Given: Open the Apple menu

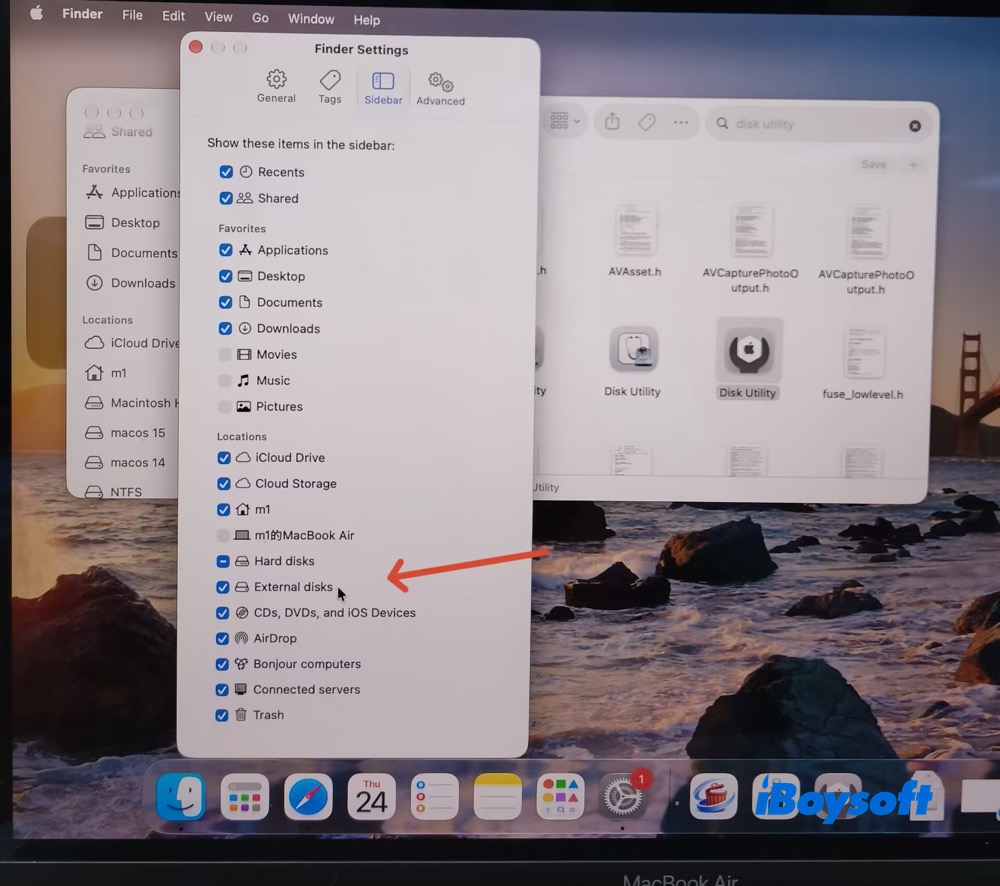Looking at the screenshot, I should 36,13.
